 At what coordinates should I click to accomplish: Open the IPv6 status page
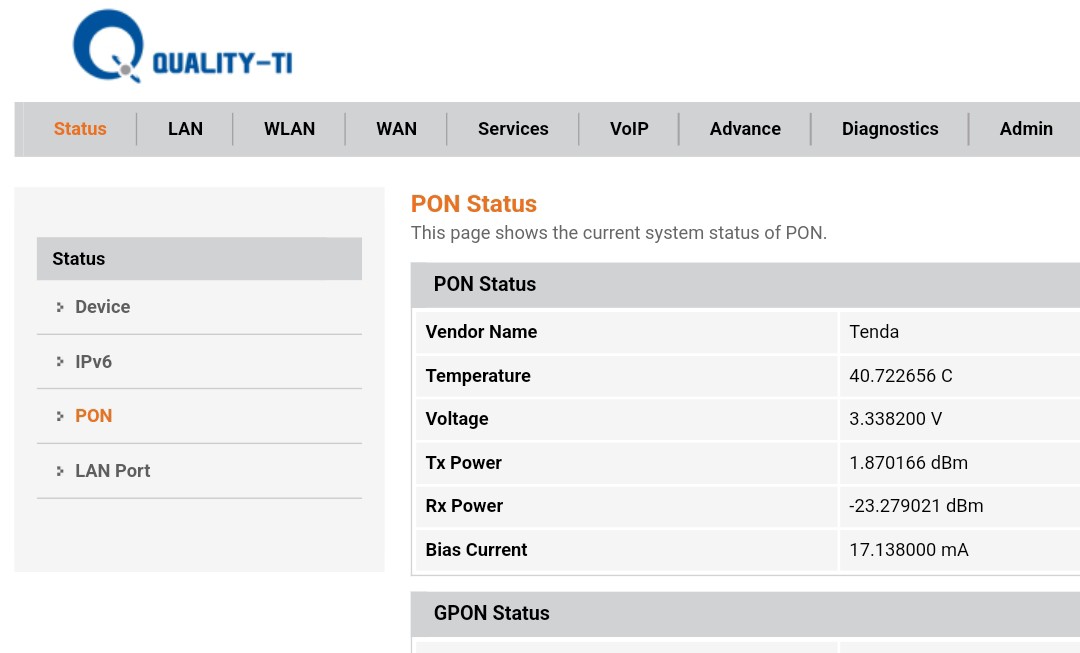(x=93, y=362)
